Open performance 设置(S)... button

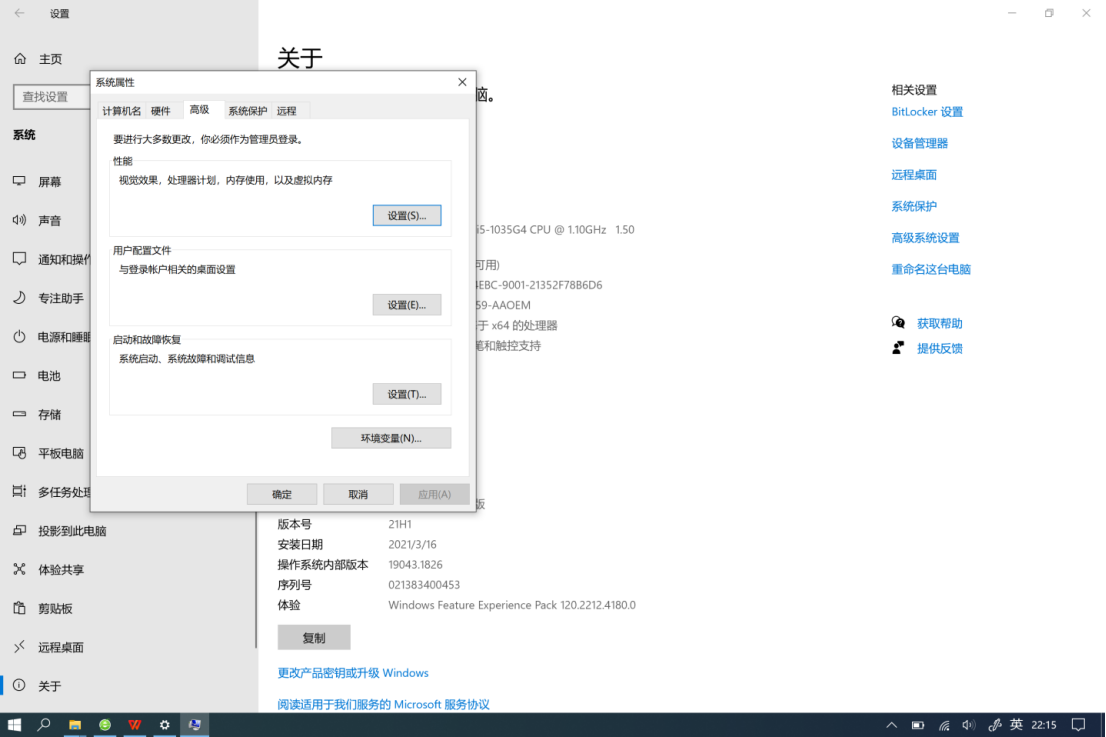click(407, 216)
